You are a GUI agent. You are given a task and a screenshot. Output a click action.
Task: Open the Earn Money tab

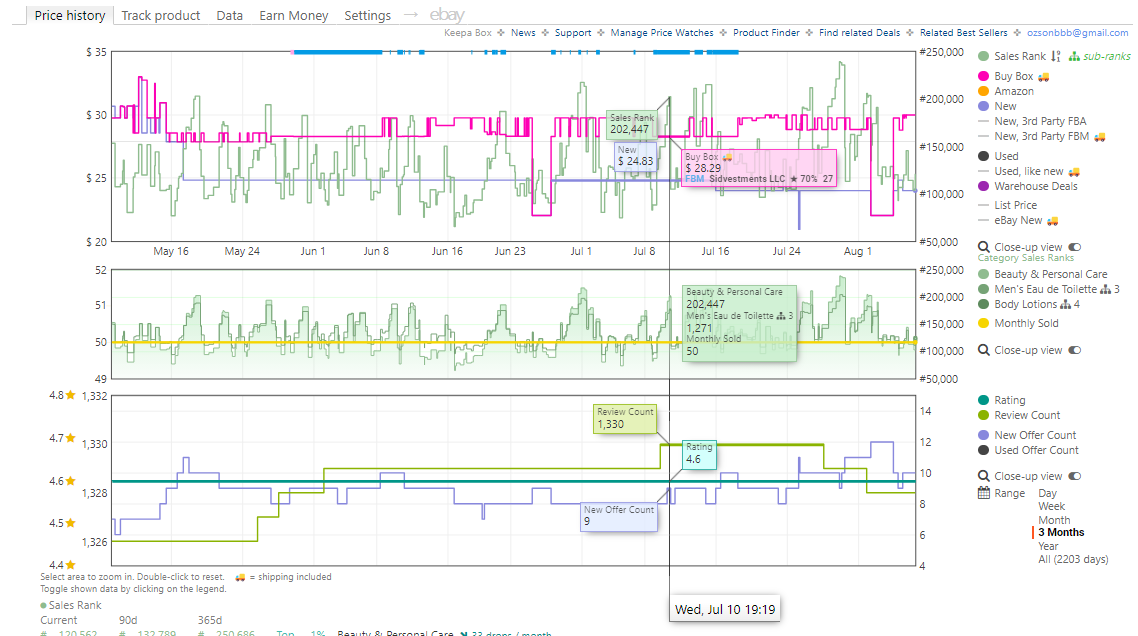[293, 15]
